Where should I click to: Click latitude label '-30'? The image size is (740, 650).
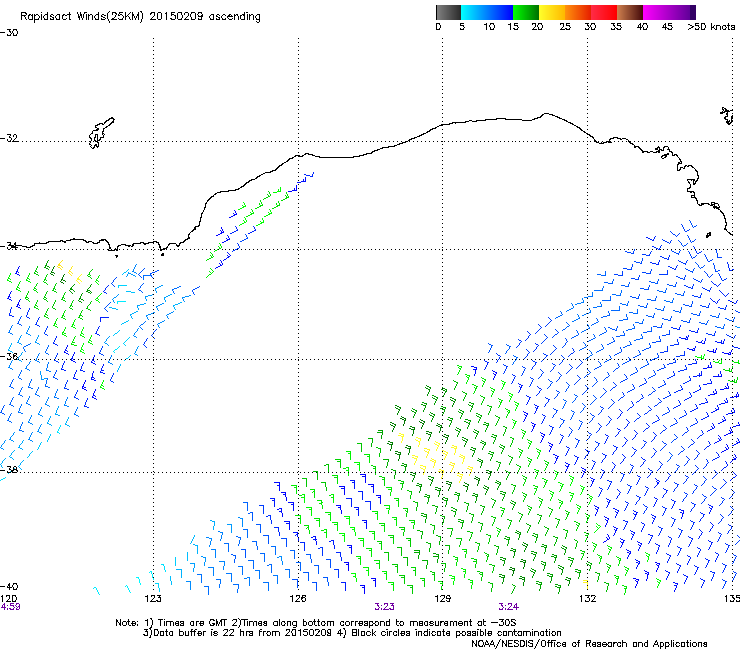(x=9, y=33)
